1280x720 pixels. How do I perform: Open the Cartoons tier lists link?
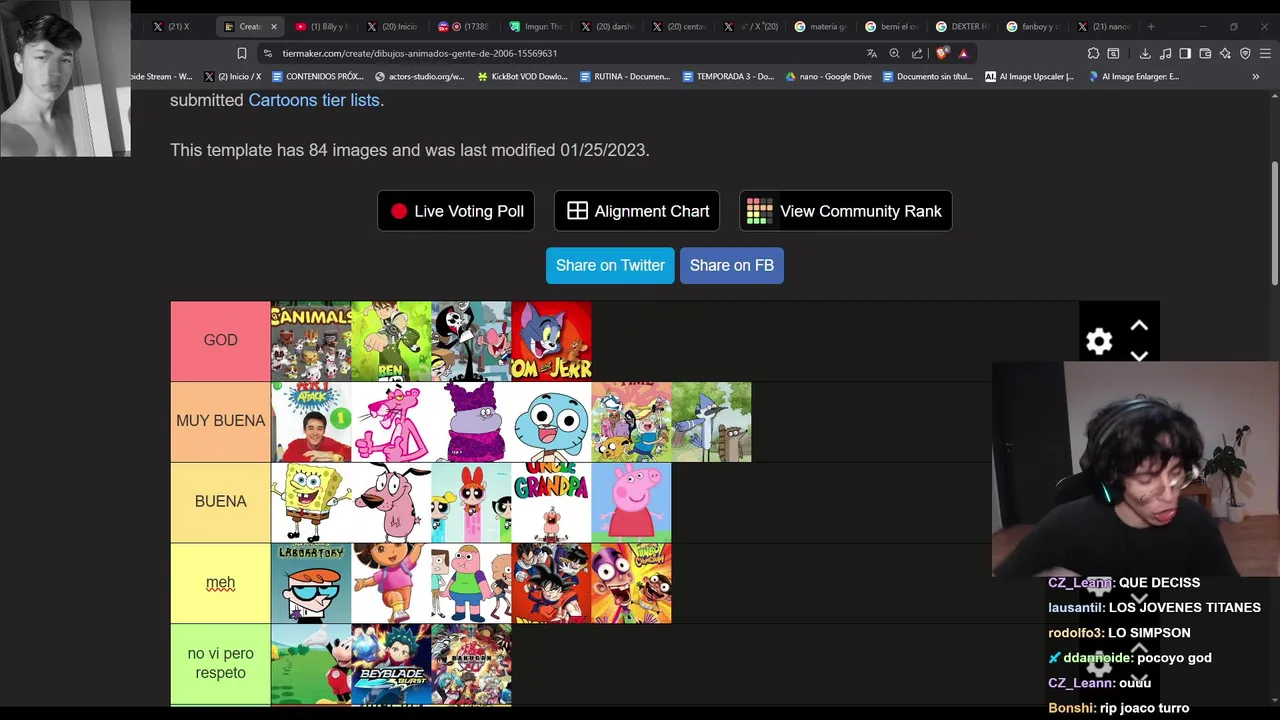tap(314, 100)
